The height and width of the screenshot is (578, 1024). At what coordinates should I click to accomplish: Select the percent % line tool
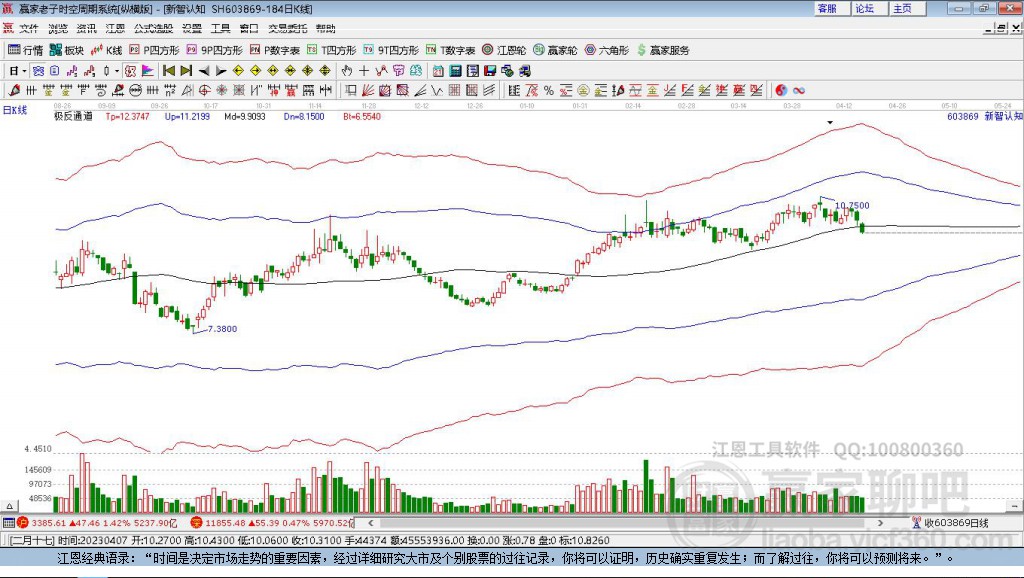point(549,90)
